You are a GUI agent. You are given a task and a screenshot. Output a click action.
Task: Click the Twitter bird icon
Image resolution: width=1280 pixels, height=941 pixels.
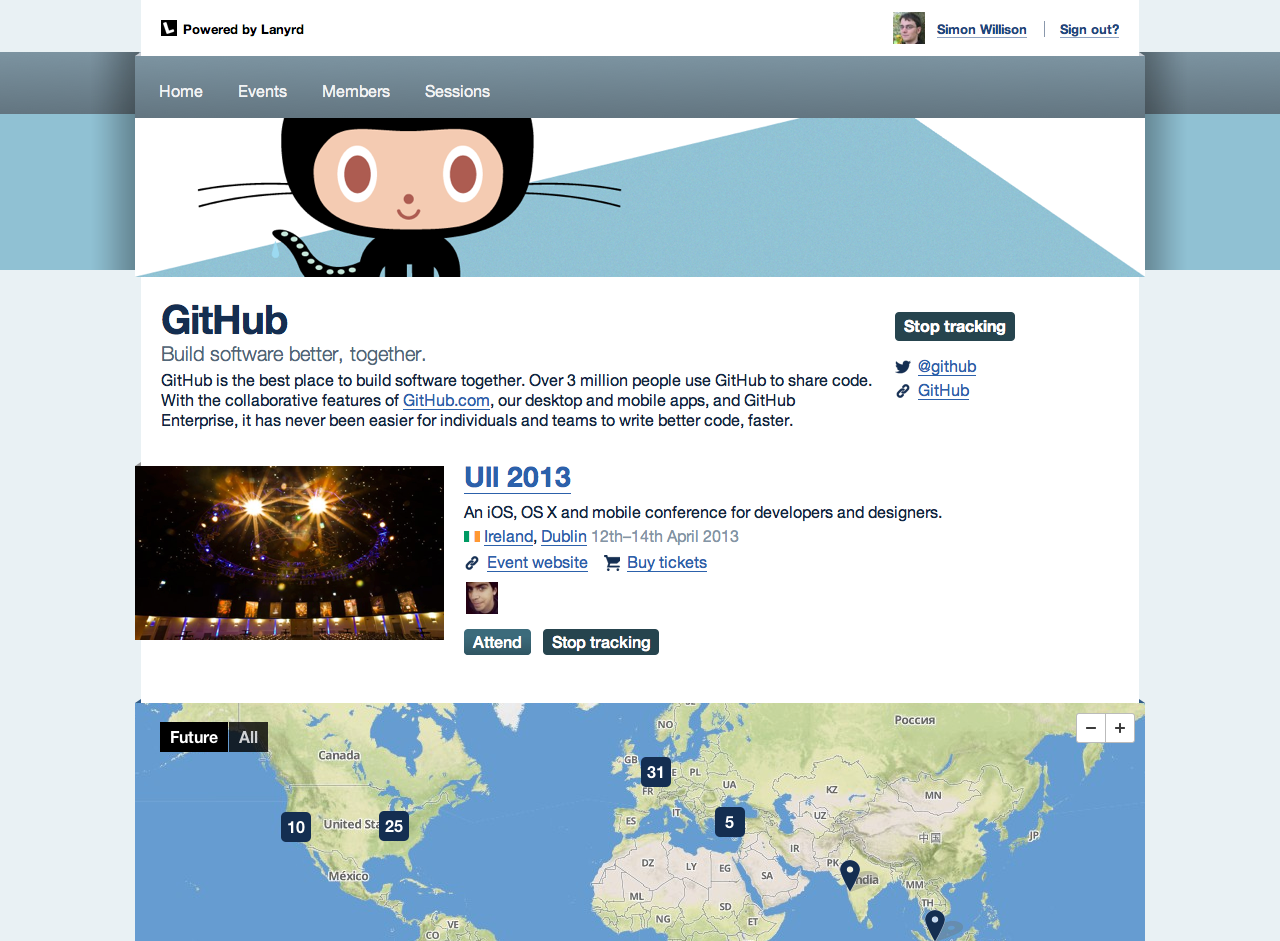[x=903, y=367]
